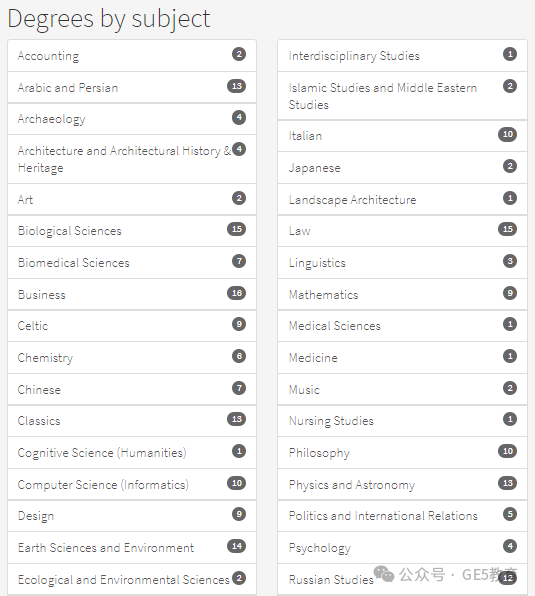Open Archaeology degree listings

coord(132,119)
